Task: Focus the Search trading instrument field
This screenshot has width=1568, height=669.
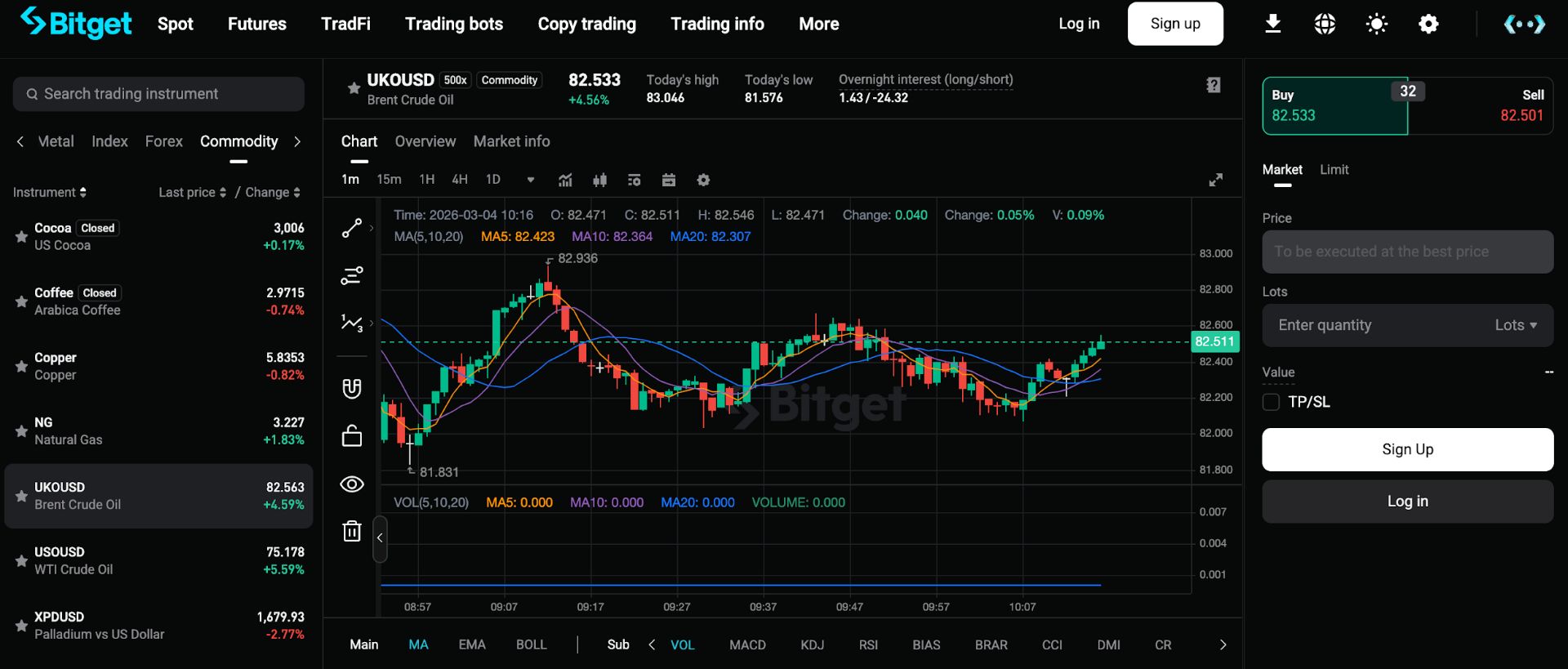Action: click(158, 94)
